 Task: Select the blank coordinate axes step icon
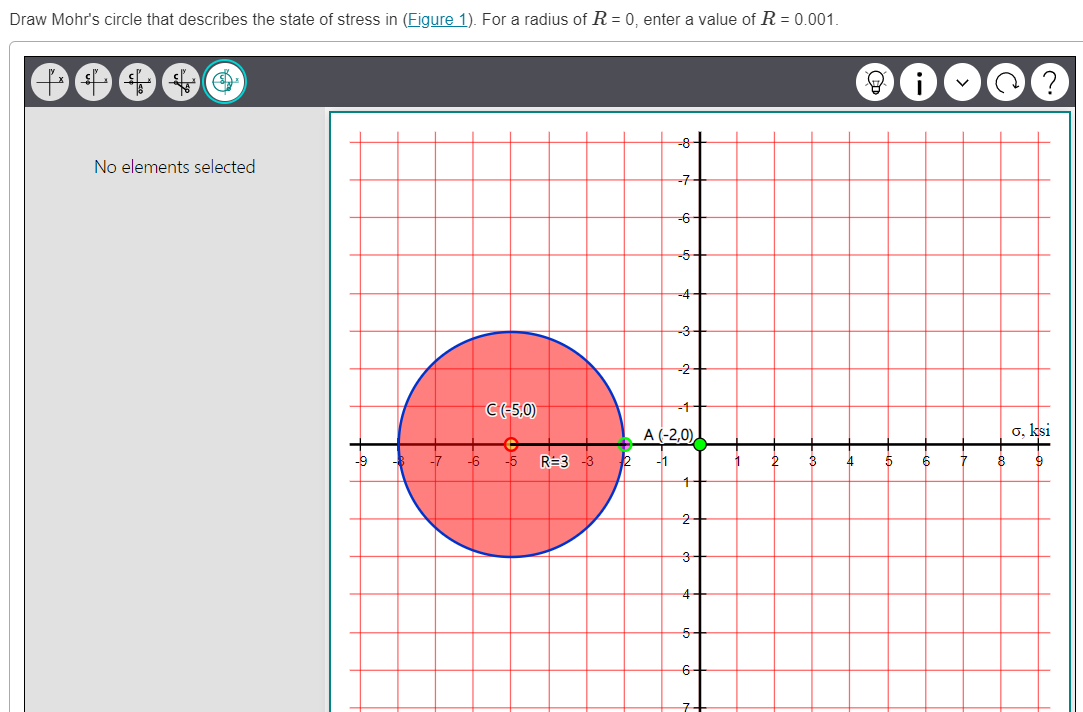[x=49, y=81]
